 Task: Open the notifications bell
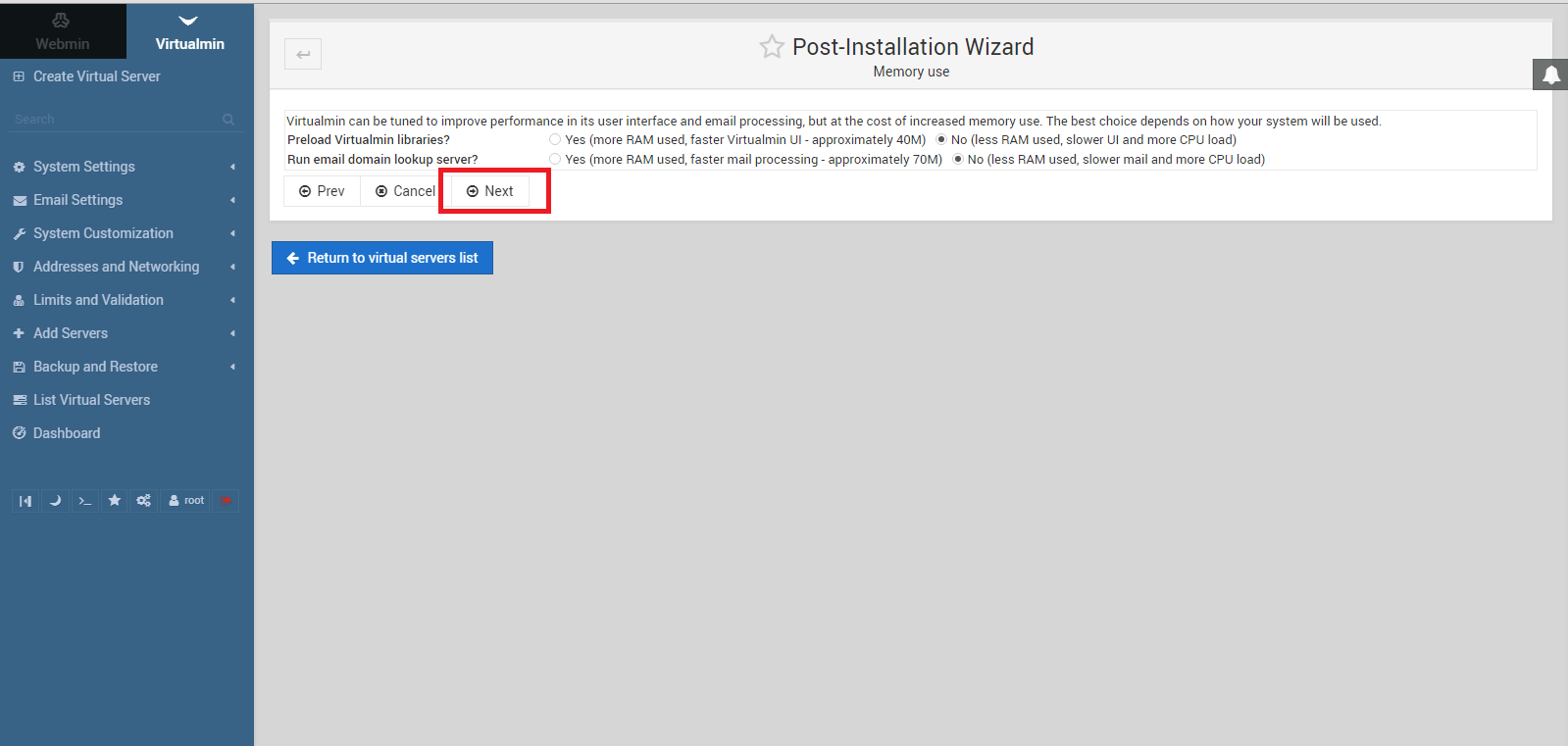pos(1550,75)
